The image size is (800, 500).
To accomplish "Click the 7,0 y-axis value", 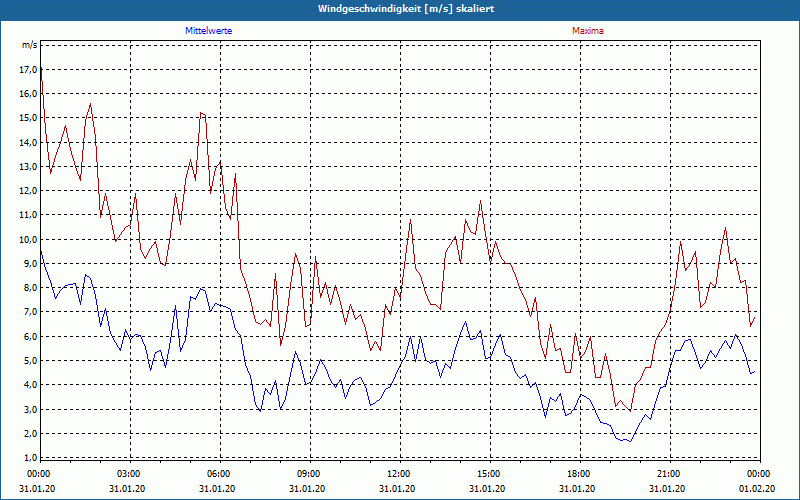I will point(30,312).
